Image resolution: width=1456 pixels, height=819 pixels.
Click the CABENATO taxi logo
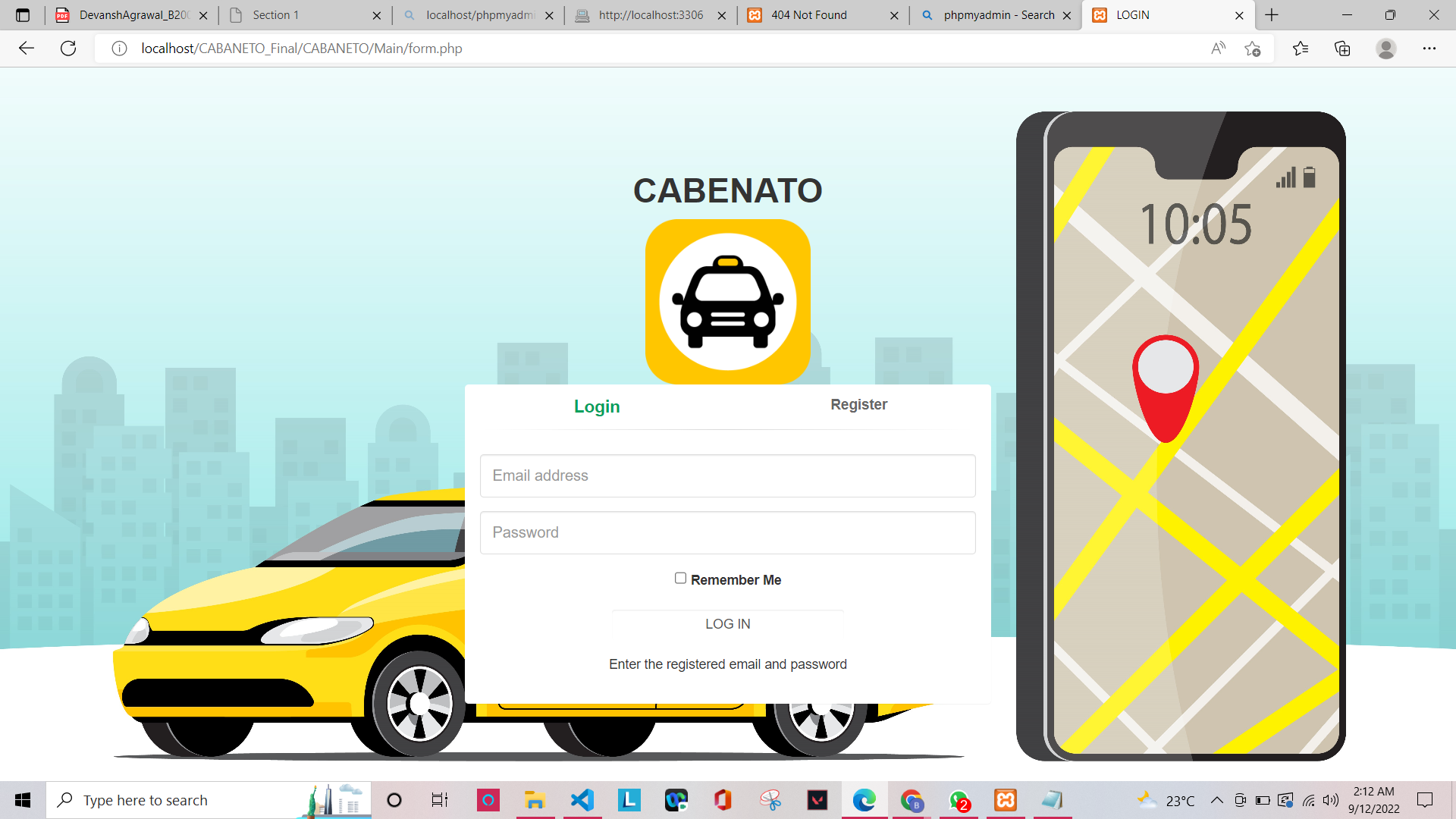pyautogui.click(x=727, y=301)
